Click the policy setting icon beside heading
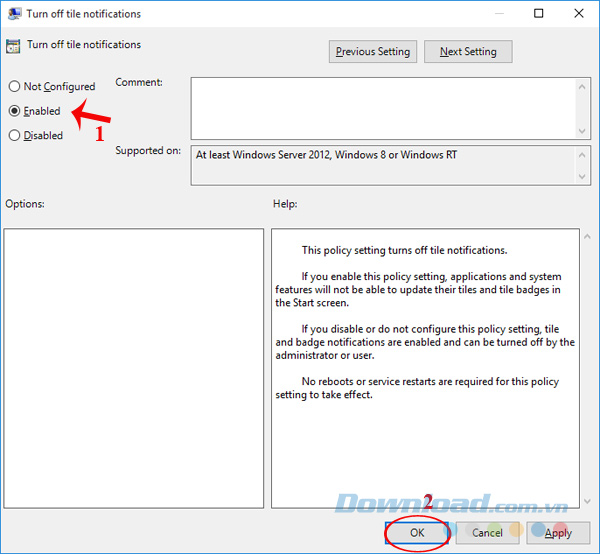 (x=13, y=46)
